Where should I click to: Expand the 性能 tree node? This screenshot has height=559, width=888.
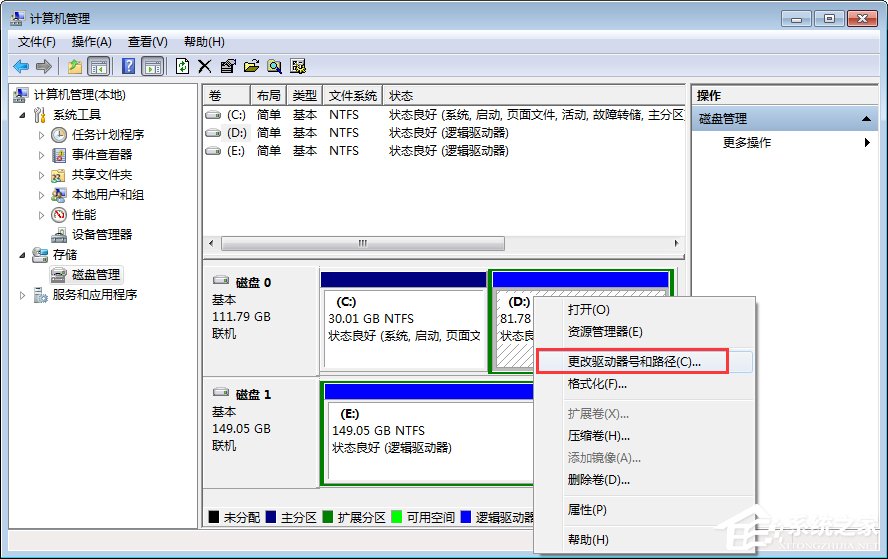[41, 215]
